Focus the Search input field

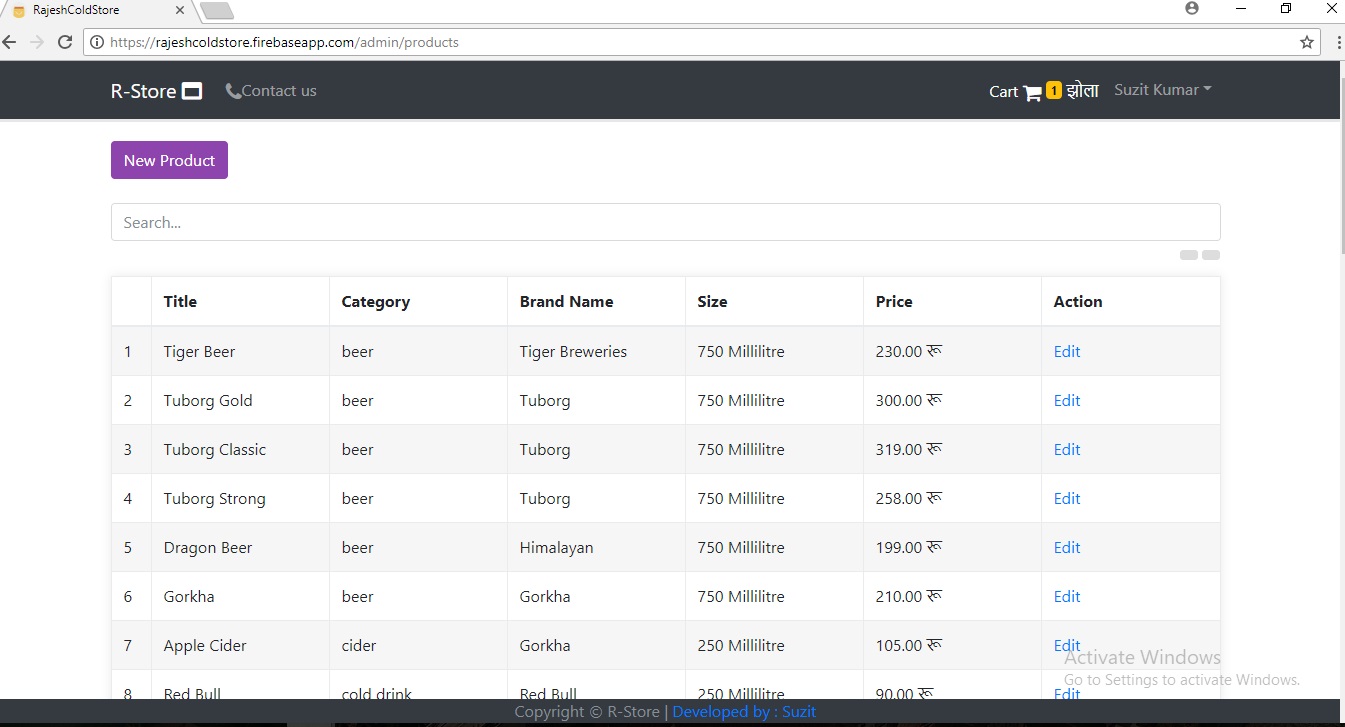(665, 222)
